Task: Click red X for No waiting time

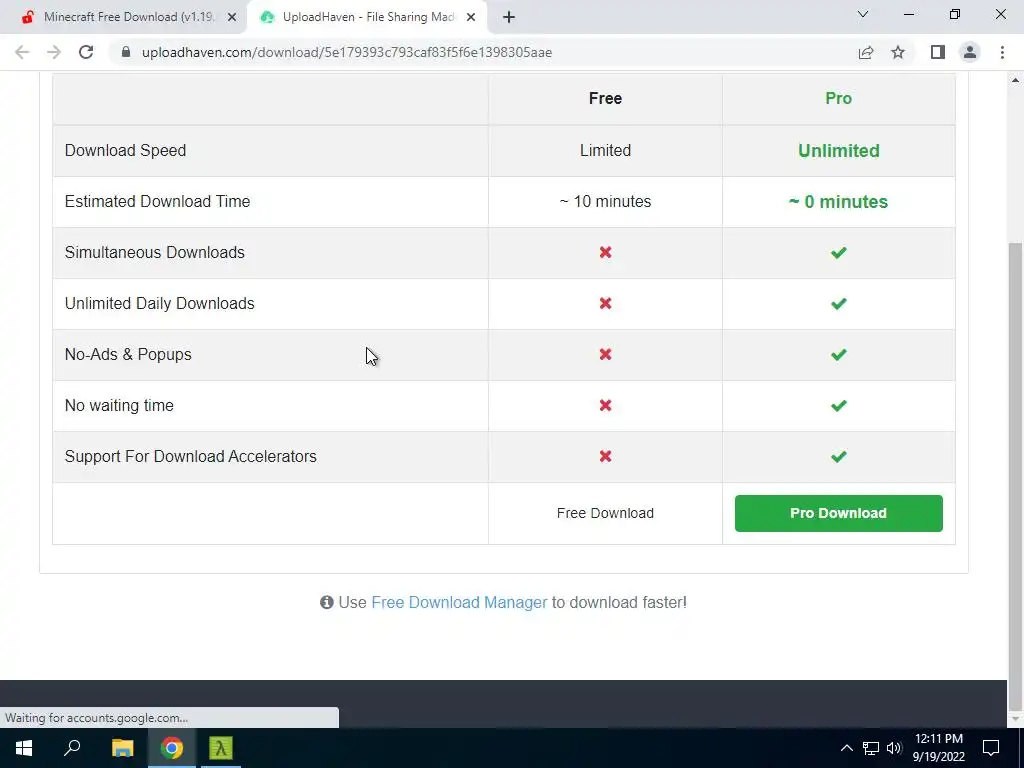Action: 605,405
